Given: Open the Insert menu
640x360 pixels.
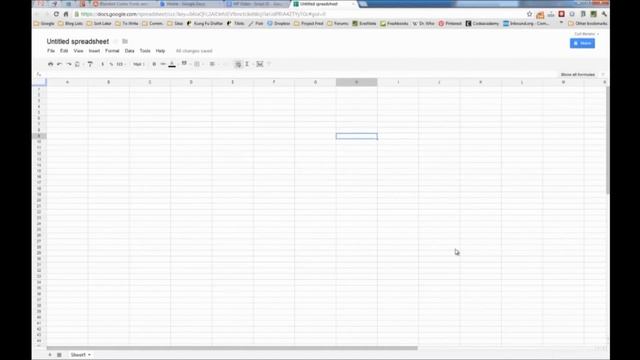Looking at the screenshot, I should click(94, 51).
